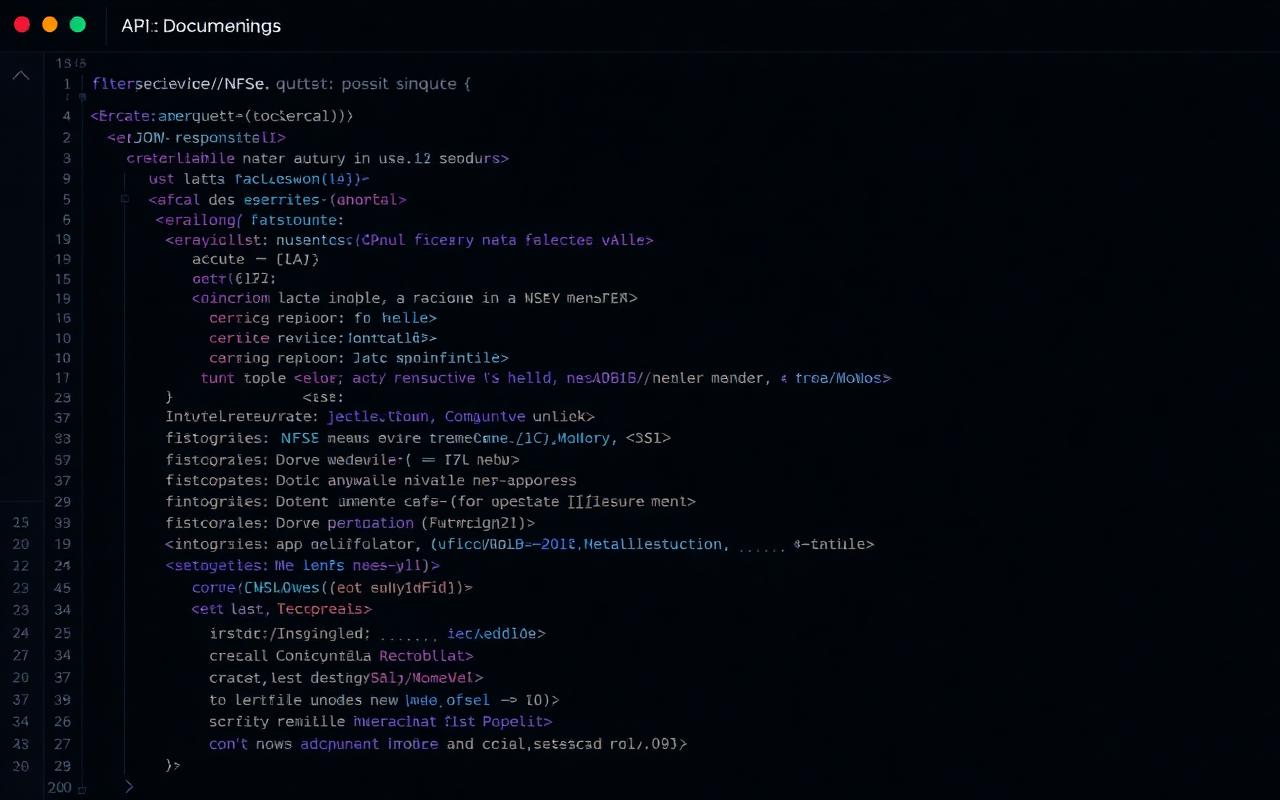Click the '<ett last, Tecopreals>' line

tap(281, 609)
